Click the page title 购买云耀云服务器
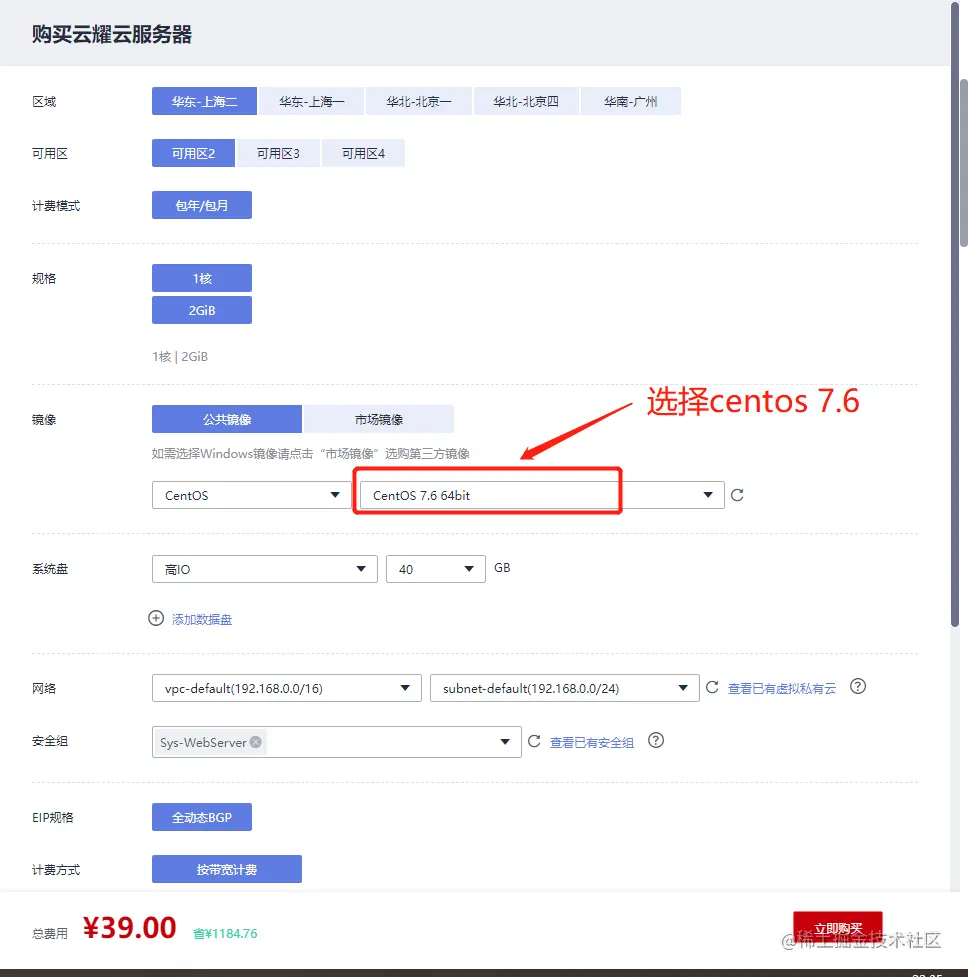Viewport: 968px width, 977px height. click(112, 34)
